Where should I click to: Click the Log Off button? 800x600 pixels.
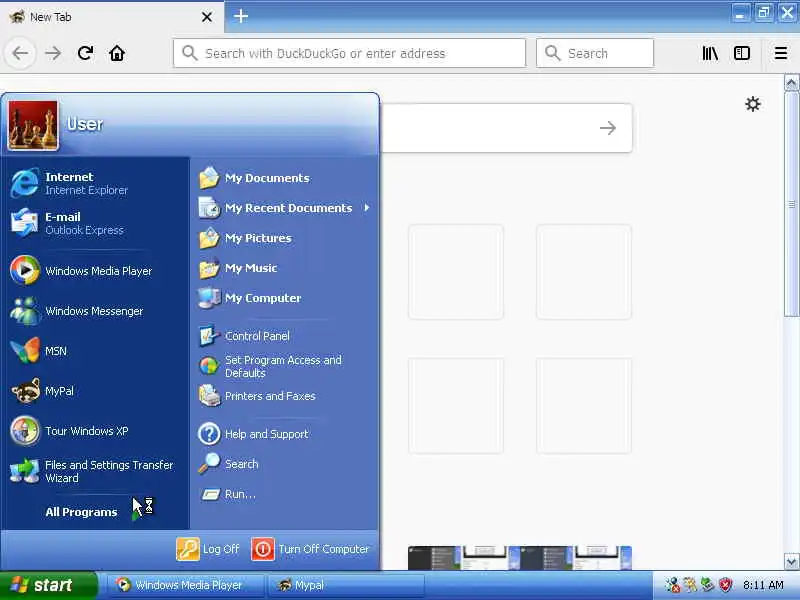[208, 549]
